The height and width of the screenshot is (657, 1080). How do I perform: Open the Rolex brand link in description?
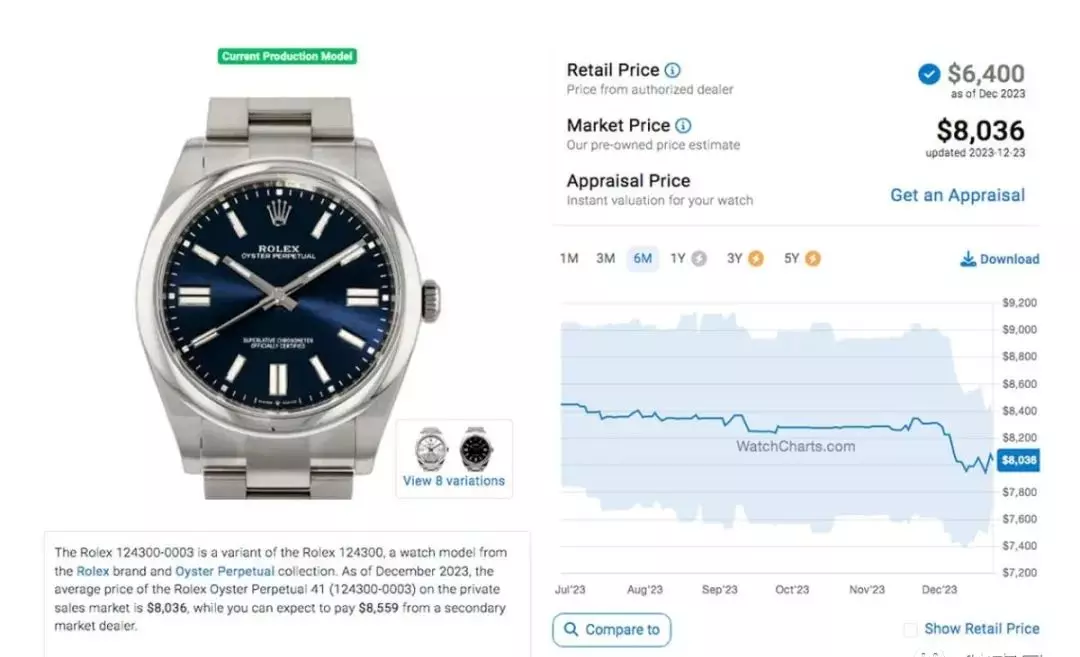click(92, 571)
